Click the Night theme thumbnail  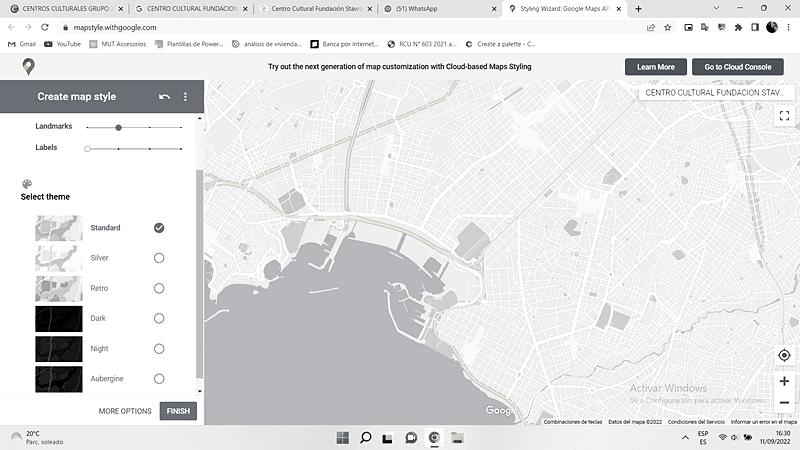[x=59, y=348]
